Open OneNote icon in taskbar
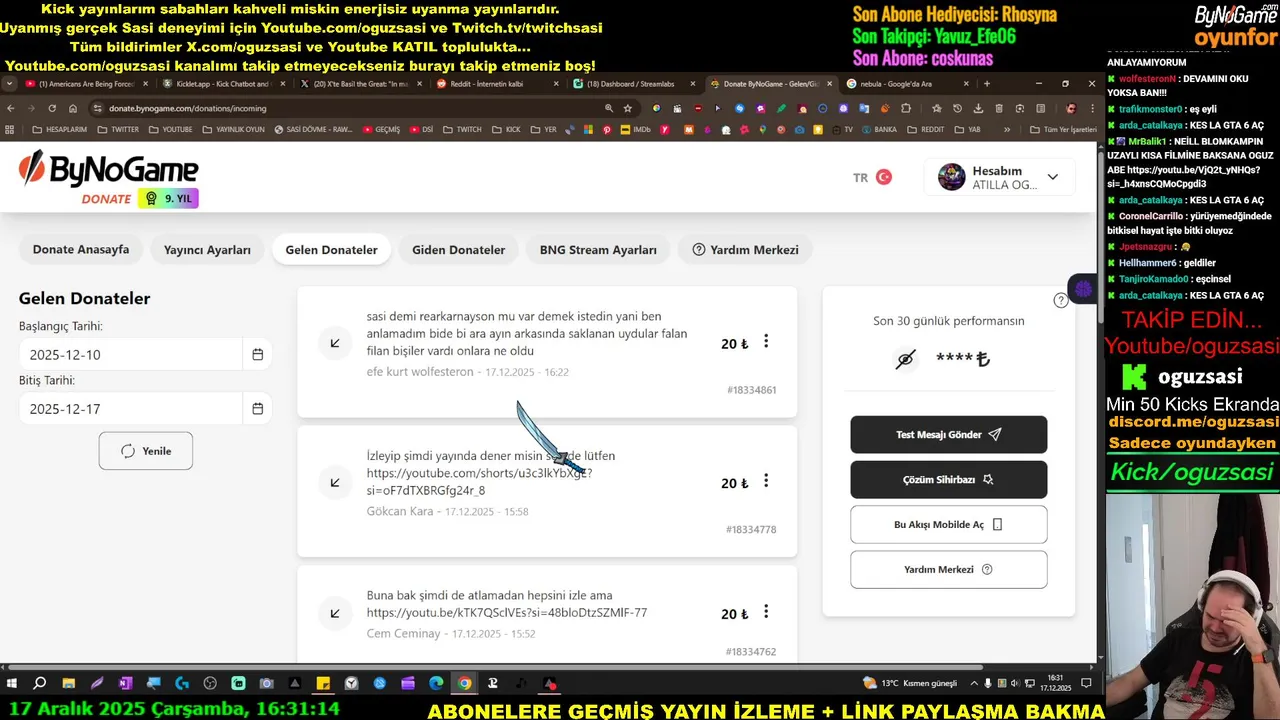The height and width of the screenshot is (720, 1280). [125, 684]
